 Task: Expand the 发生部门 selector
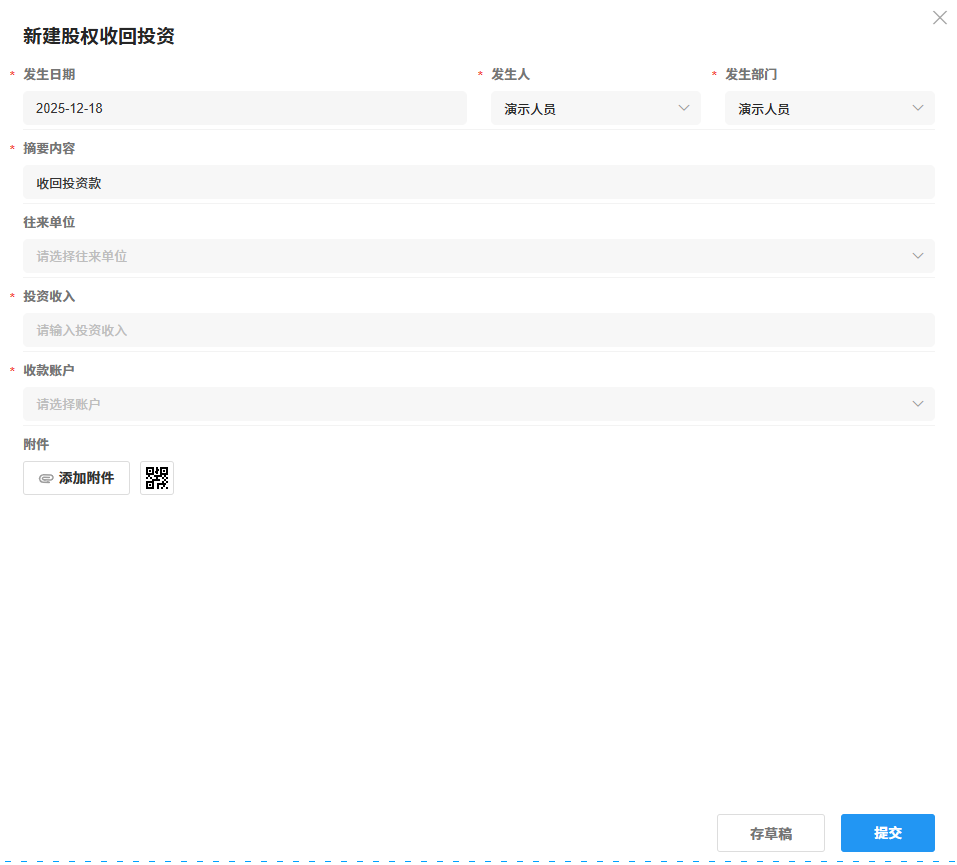click(828, 107)
